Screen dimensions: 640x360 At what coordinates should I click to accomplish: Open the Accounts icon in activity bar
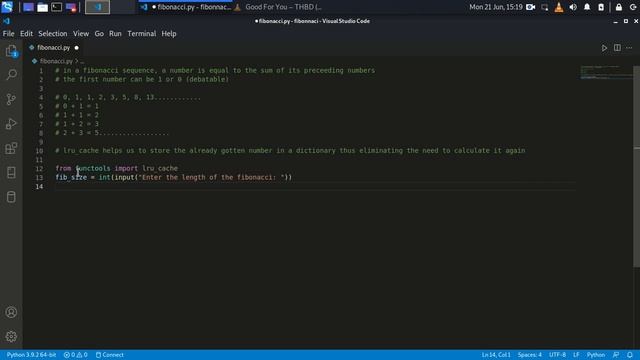[11, 312]
